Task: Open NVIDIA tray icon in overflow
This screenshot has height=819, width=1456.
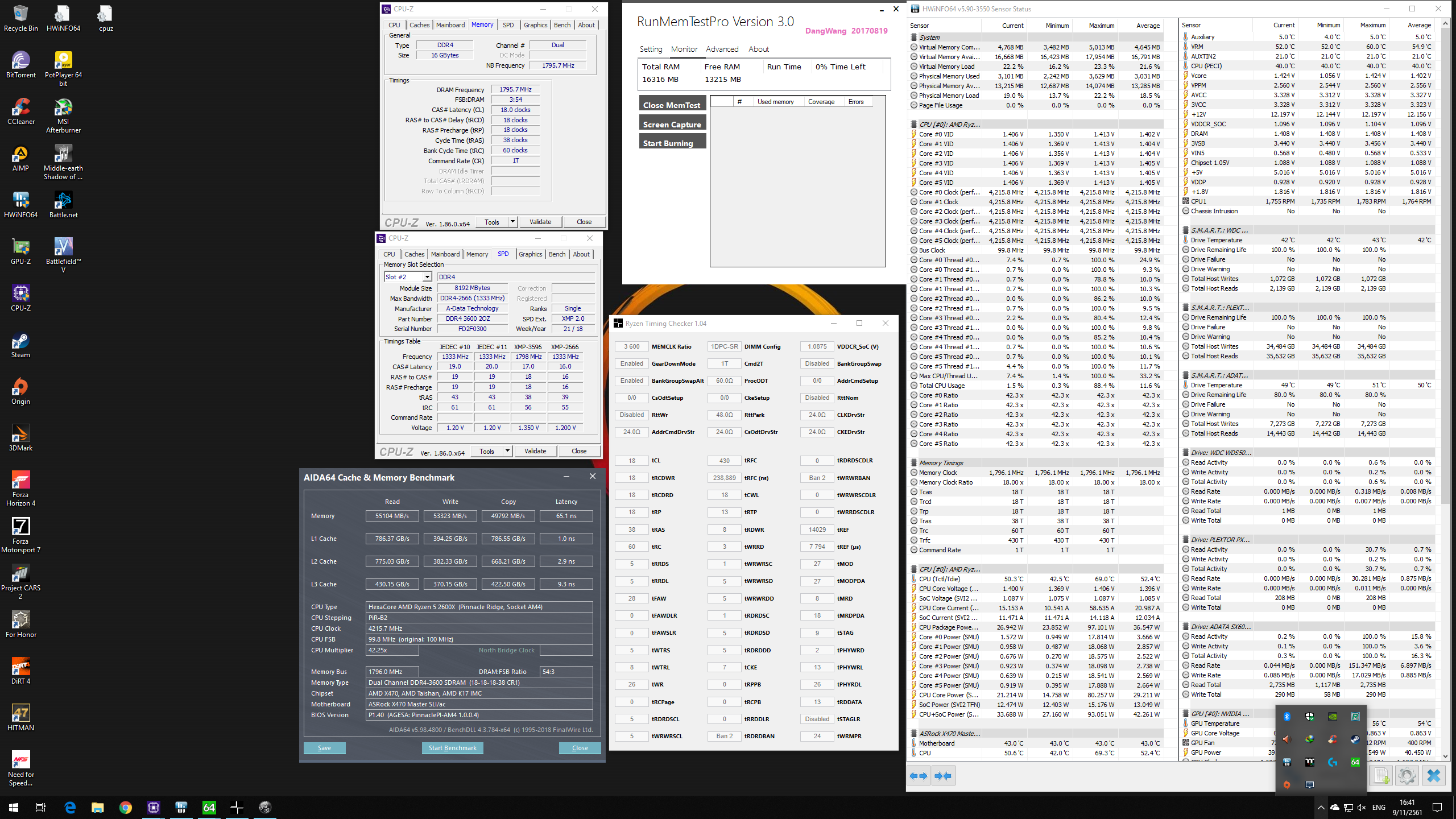Action: click(x=1333, y=717)
